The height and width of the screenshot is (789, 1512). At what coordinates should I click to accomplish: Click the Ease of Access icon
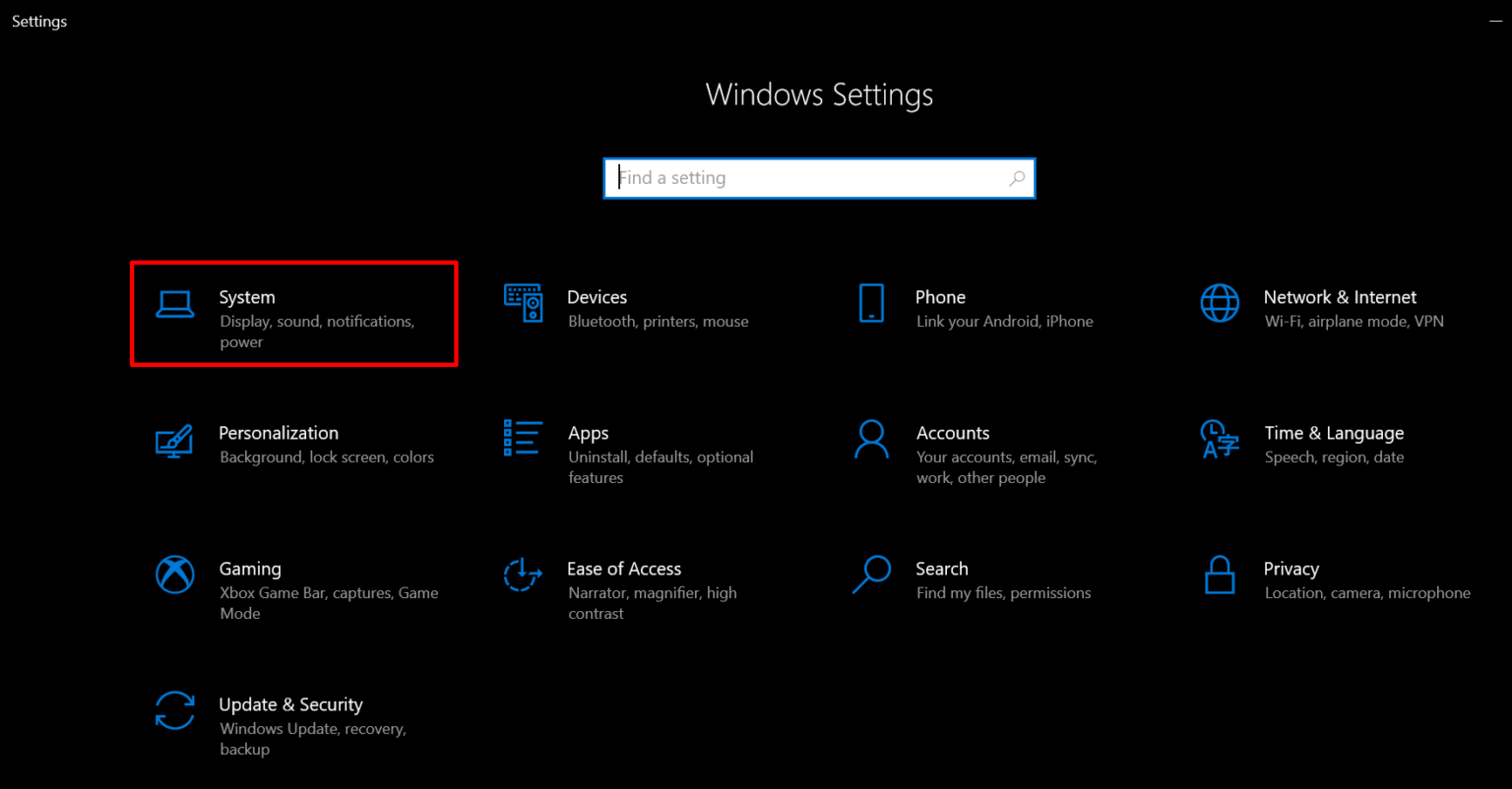[x=523, y=575]
